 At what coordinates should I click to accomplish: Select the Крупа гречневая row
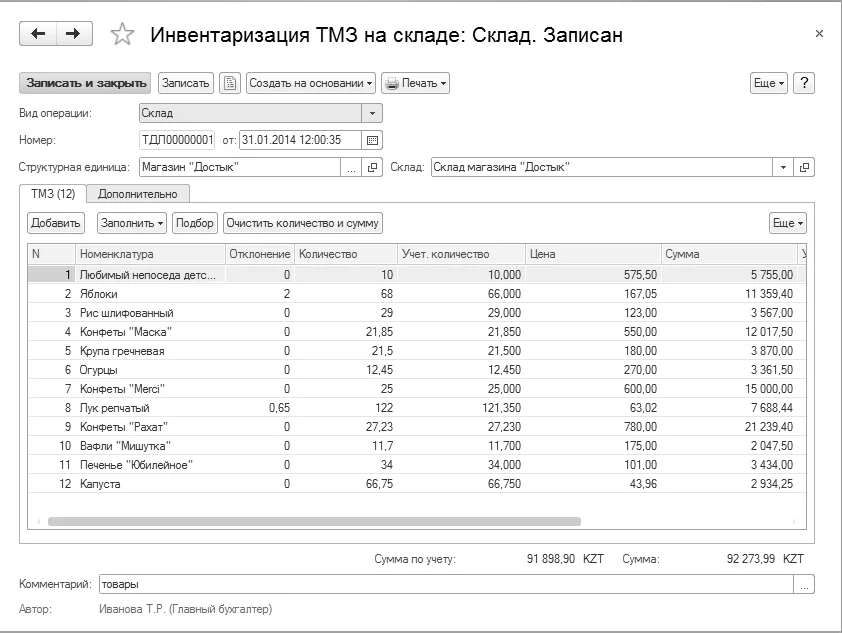coord(417,351)
